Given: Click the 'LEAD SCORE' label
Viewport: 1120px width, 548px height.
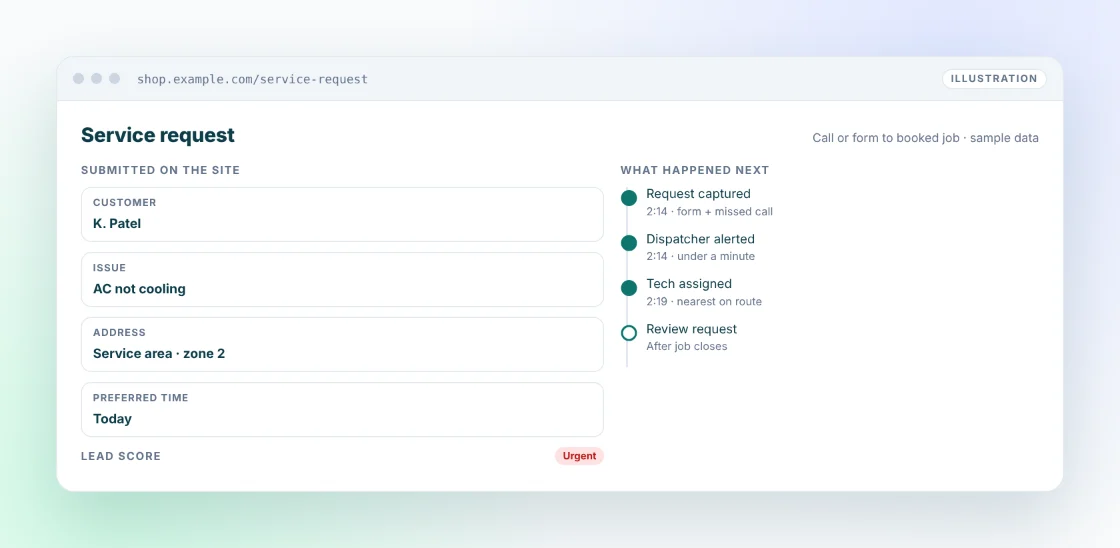Looking at the screenshot, I should [x=121, y=456].
